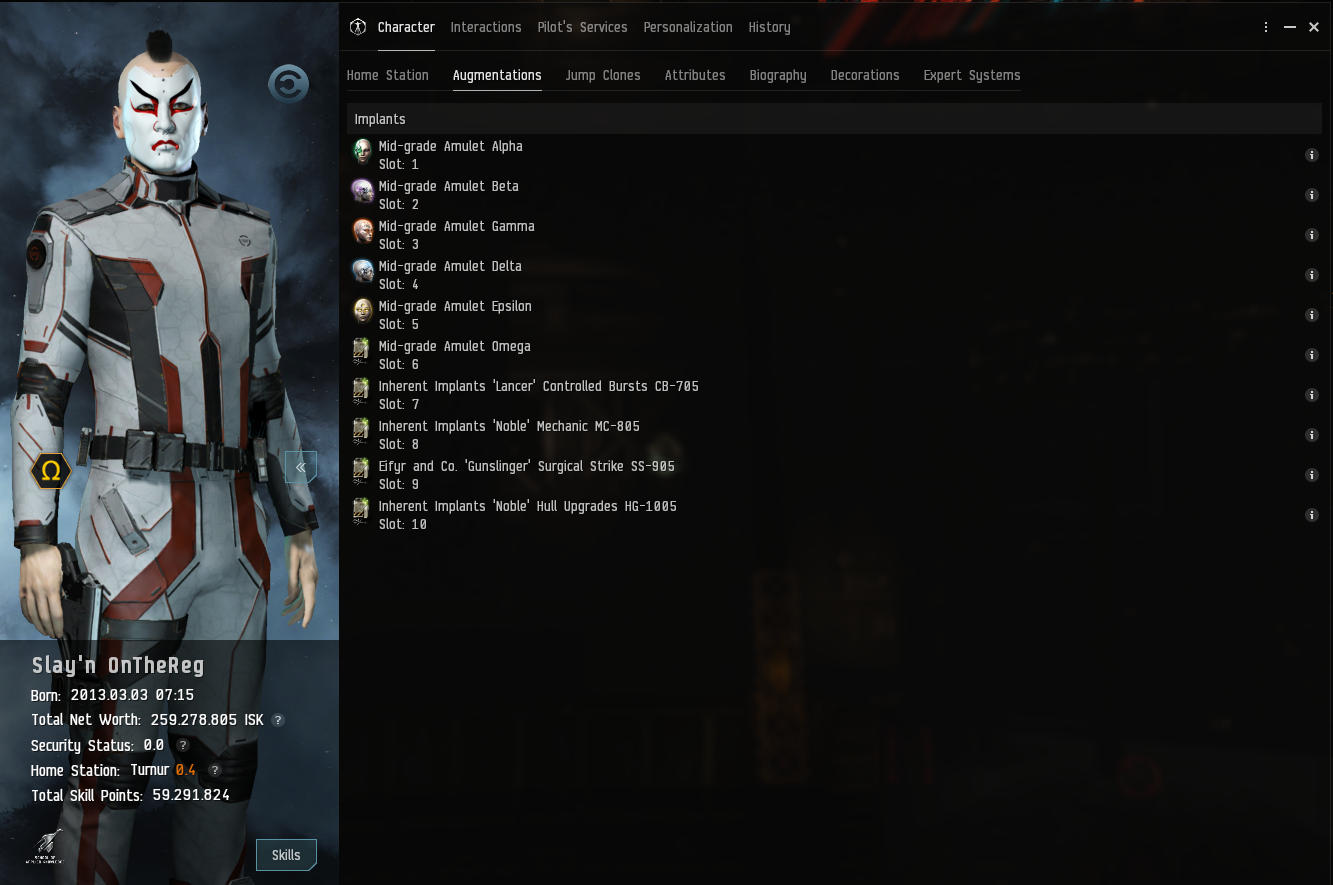Click the corporation logo above the portrait

[288, 85]
